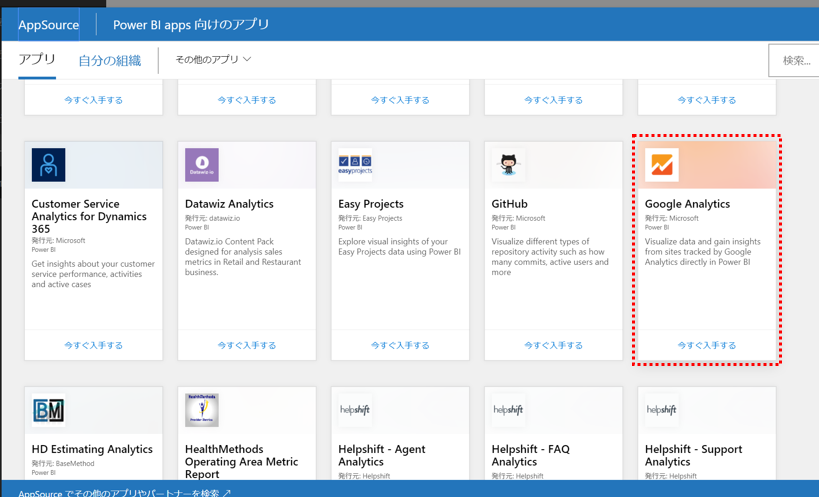The image size is (819, 497).
Task: Open the Datawiz Analytics title
Action: coord(229,204)
